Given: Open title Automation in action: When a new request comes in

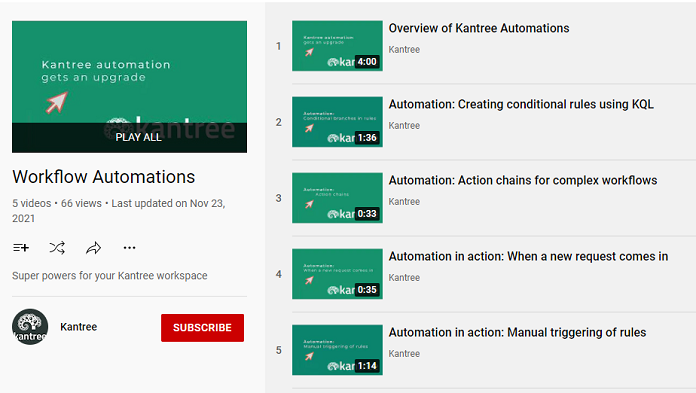Looking at the screenshot, I should coord(528,256).
